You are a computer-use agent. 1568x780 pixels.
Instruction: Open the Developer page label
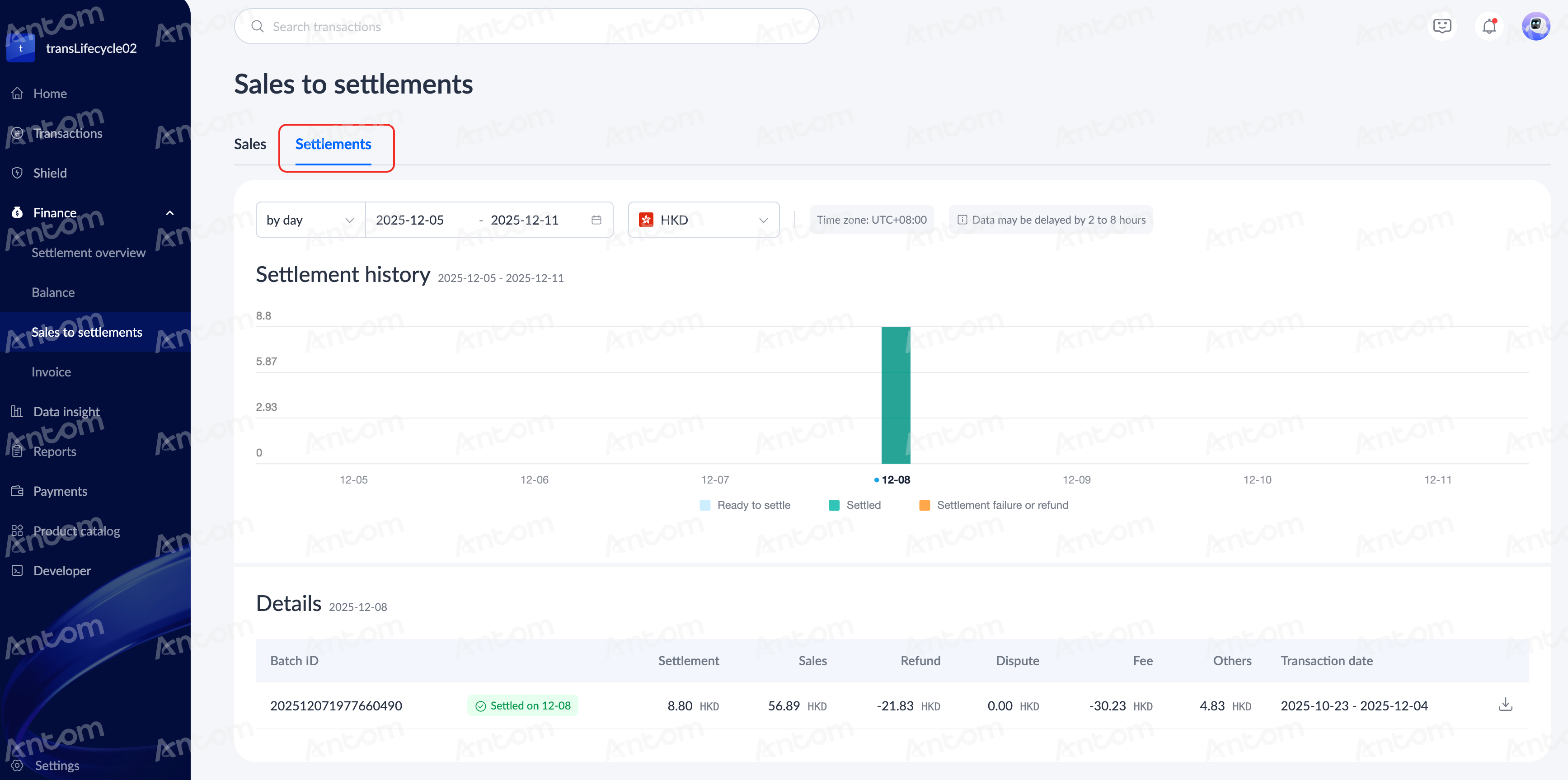pyautogui.click(x=62, y=570)
